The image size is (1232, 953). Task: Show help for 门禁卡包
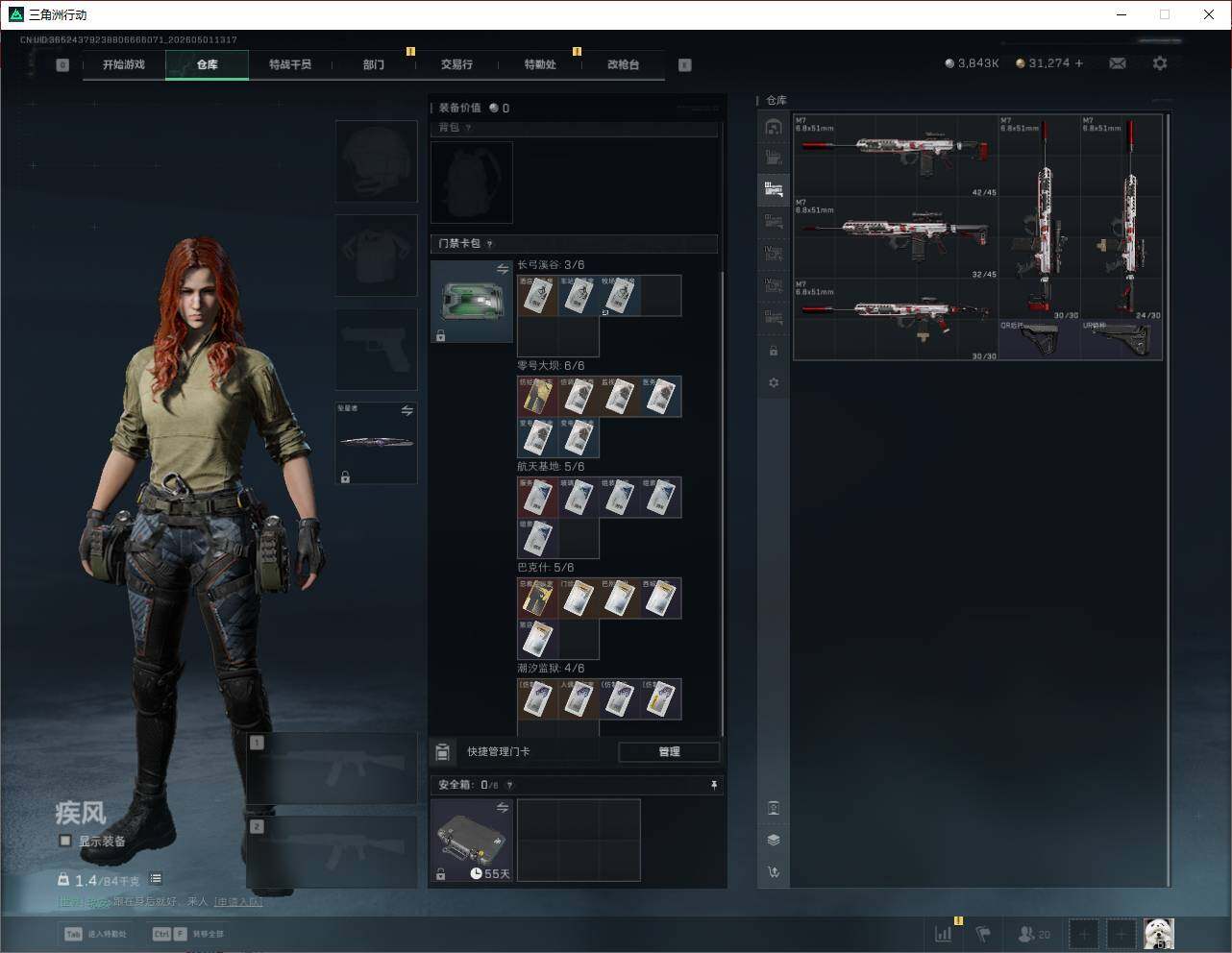tap(489, 244)
